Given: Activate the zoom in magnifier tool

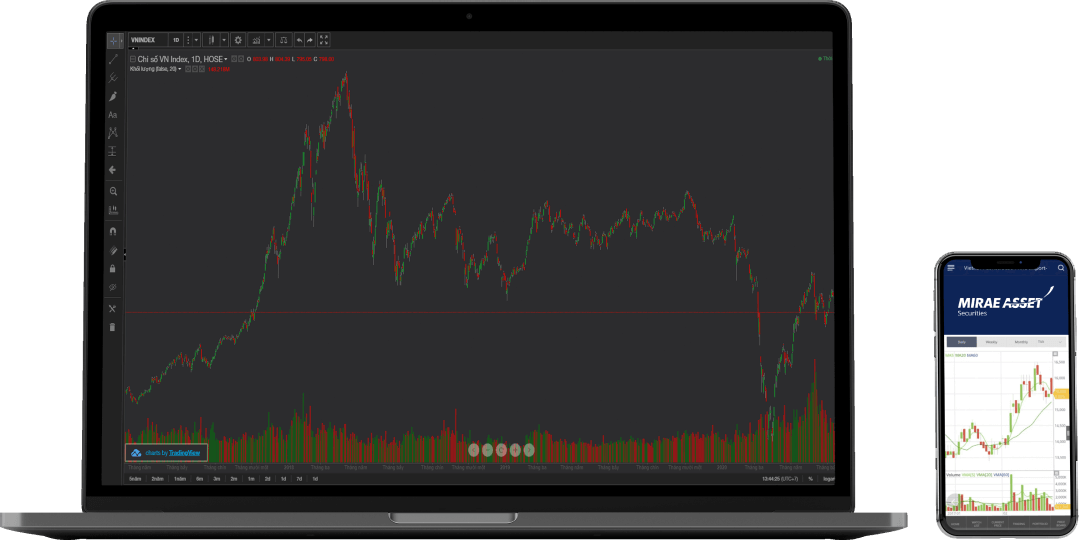Looking at the screenshot, I should 113,191.
